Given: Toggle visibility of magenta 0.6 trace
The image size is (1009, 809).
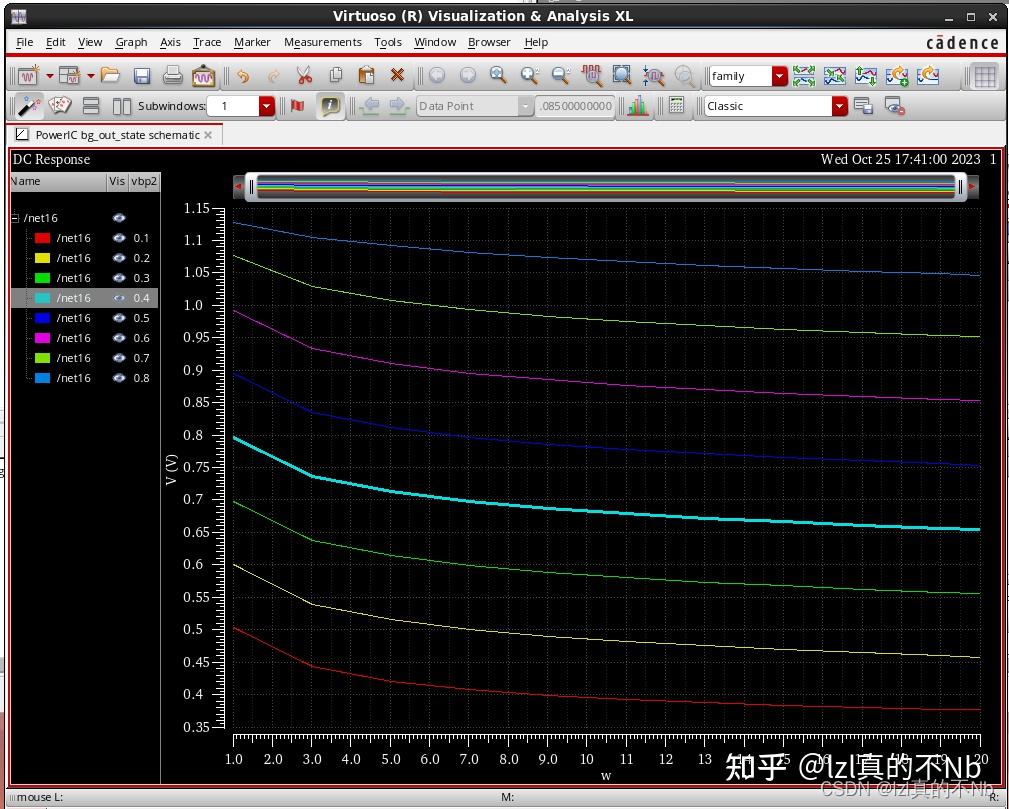Looking at the screenshot, I should coord(119,338).
